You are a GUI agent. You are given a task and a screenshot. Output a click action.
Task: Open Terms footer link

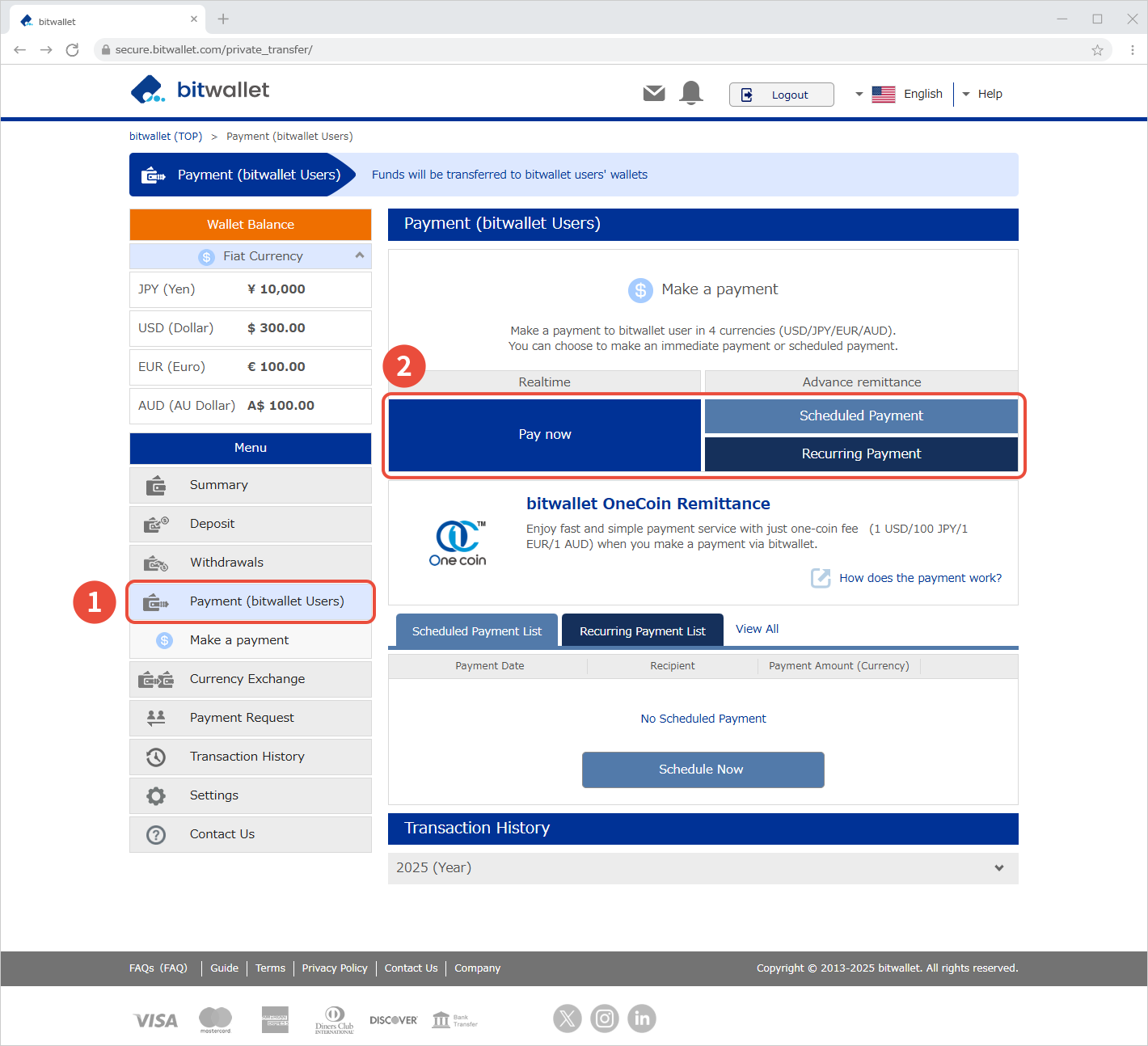click(x=271, y=968)
